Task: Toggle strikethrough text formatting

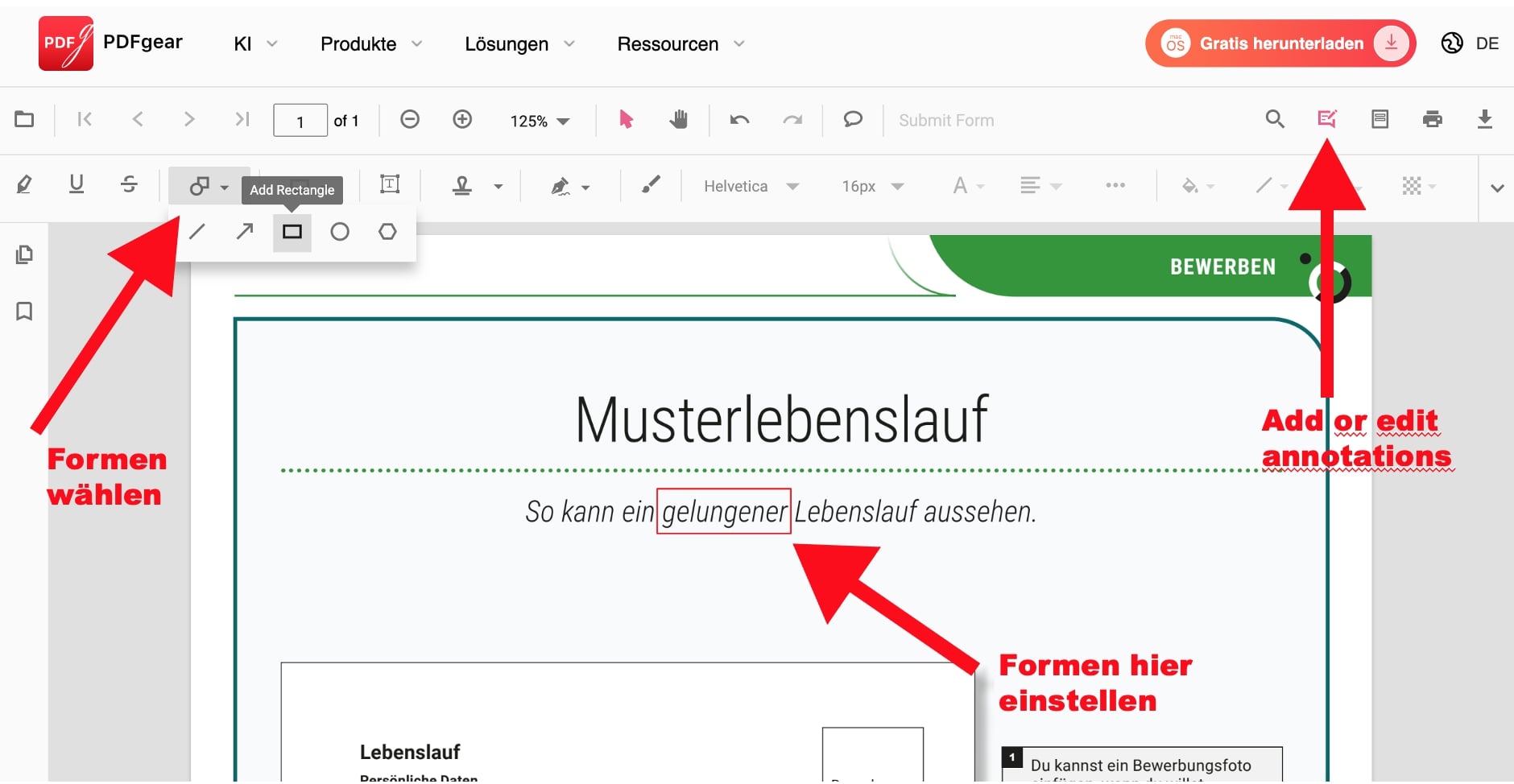Action: tap(129, 185)
